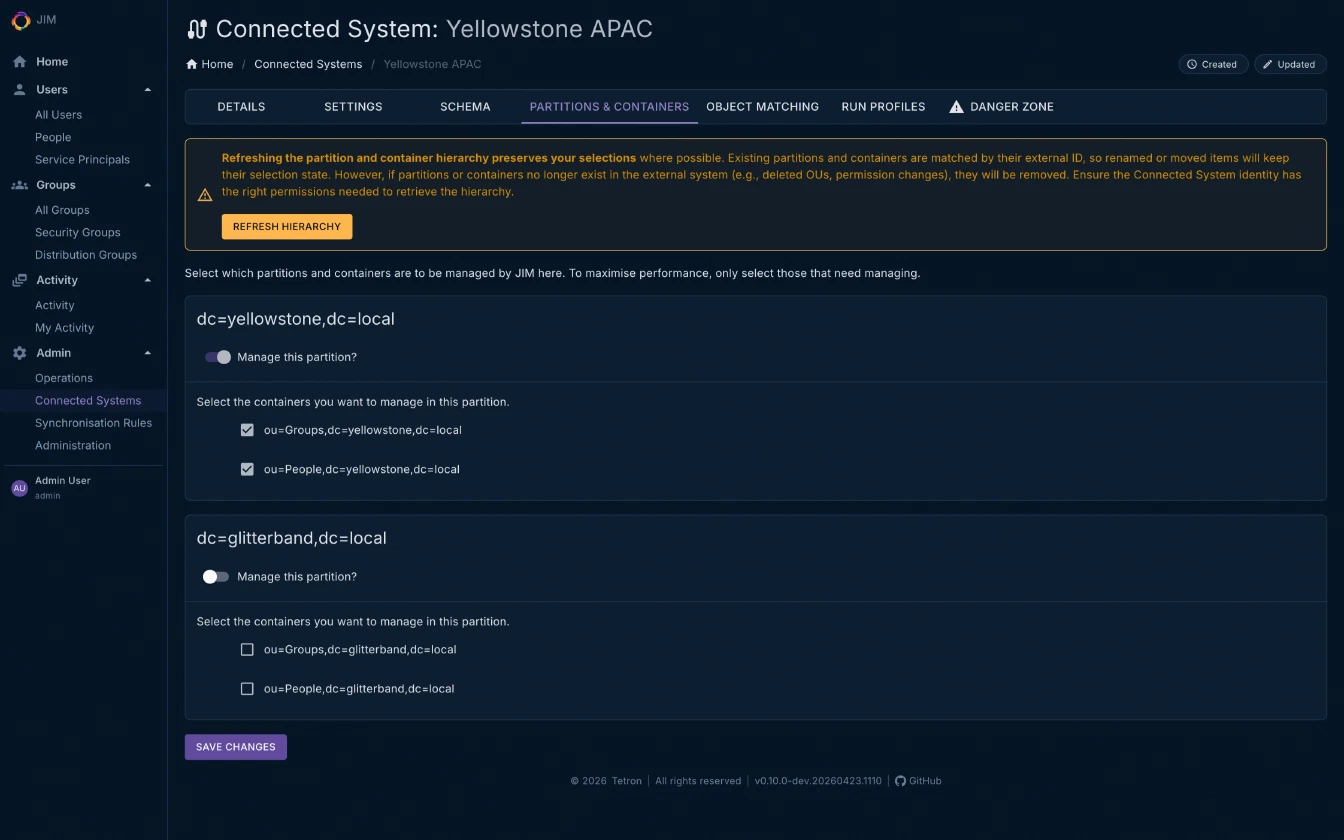The height and width of the screenshot is (840, 1344).
Task: Click the Admin gear icon
Action: (17, 352)
